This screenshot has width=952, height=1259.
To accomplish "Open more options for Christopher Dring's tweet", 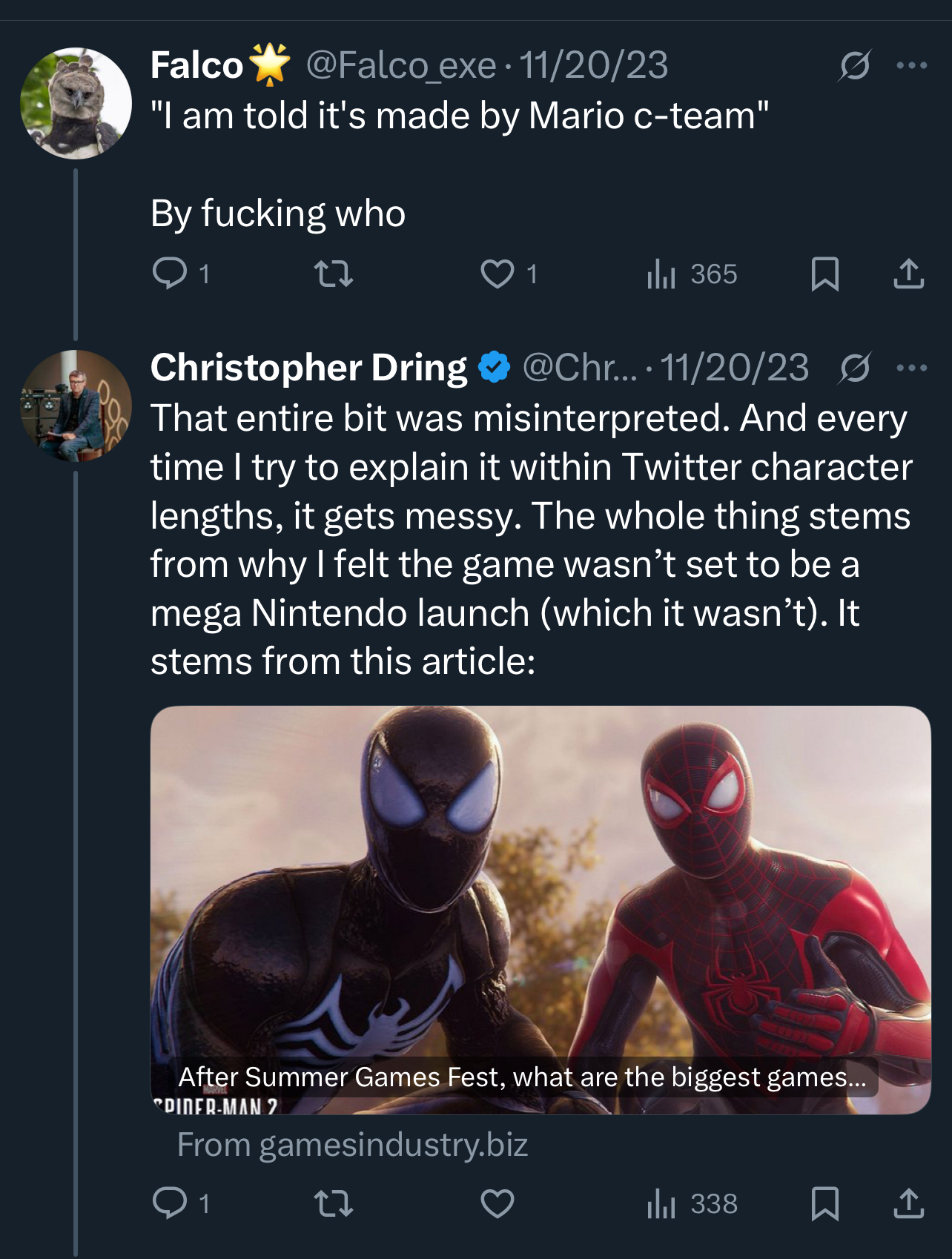I will 911,368.
